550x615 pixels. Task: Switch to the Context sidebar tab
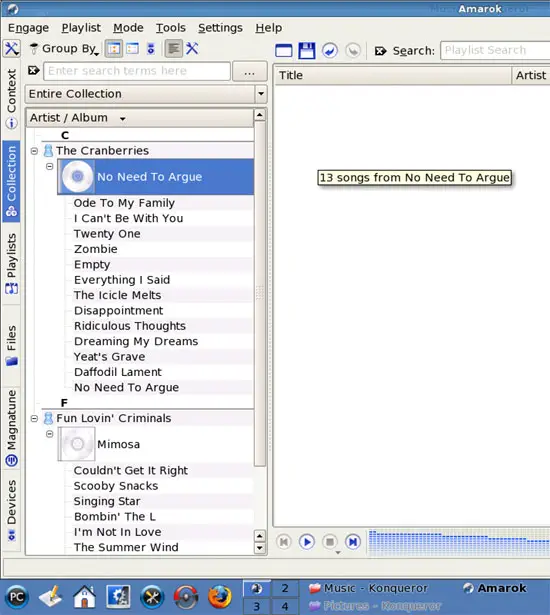click(x=11, y=98)
